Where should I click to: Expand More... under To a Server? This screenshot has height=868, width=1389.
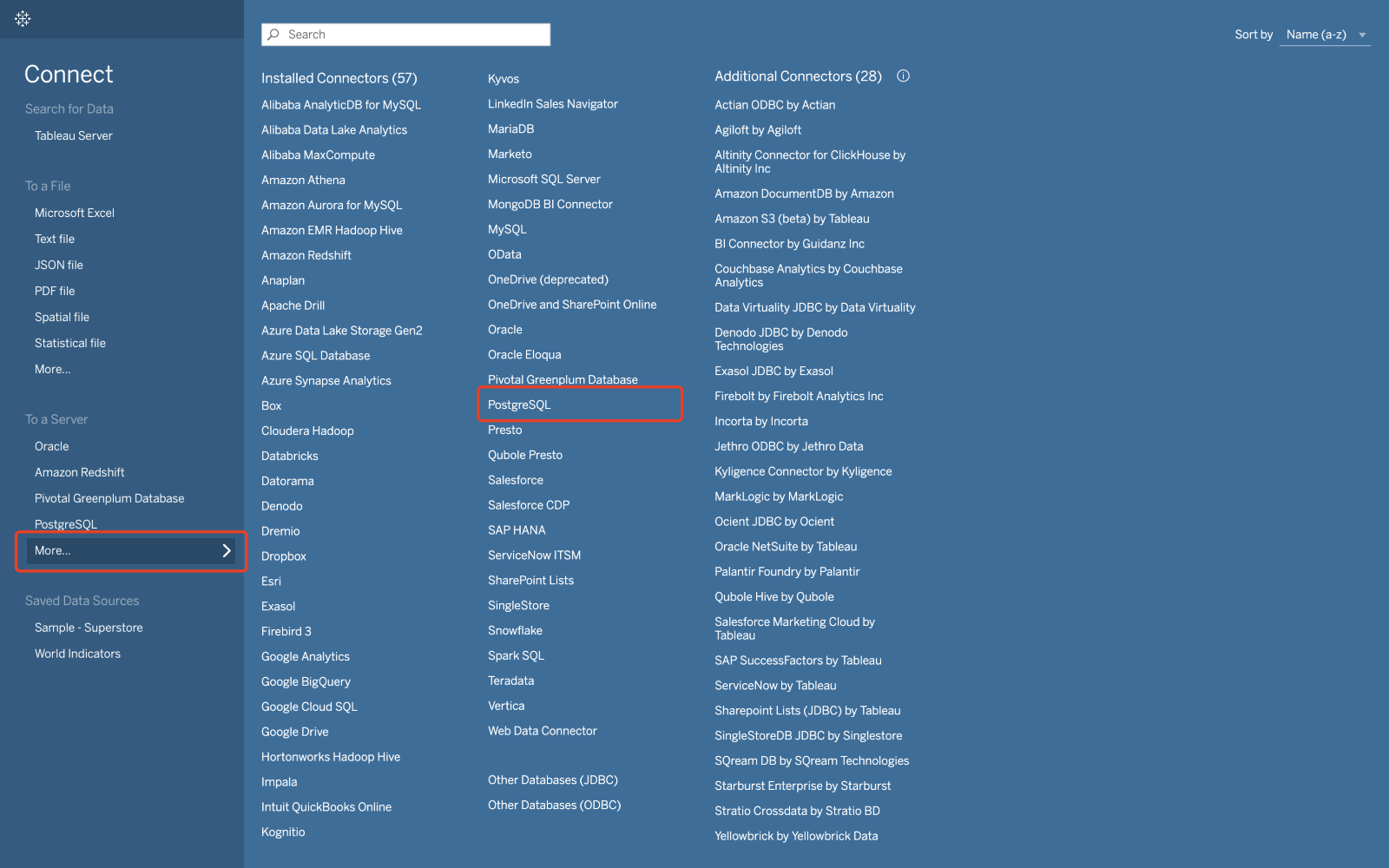(130, 550)
